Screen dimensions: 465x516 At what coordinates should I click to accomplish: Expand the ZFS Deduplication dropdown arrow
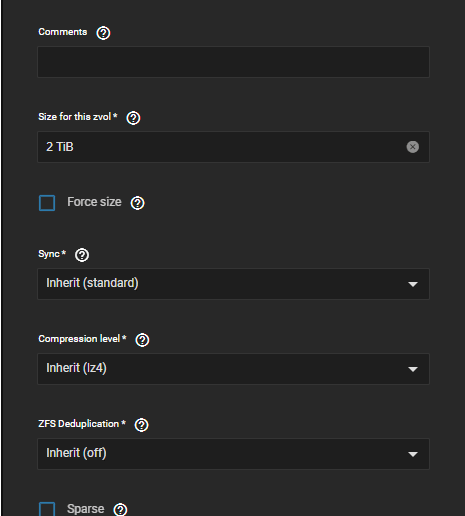tap(413, 454)
